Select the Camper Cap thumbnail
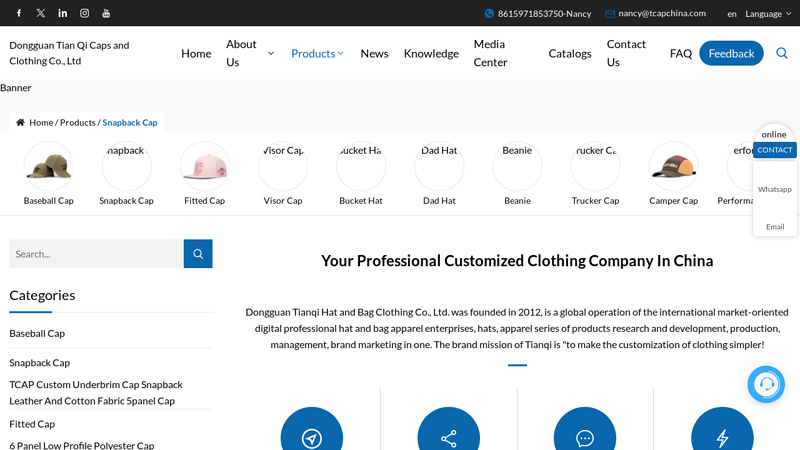The height and width of the screenshot is (450, 800). click(673, 166)
